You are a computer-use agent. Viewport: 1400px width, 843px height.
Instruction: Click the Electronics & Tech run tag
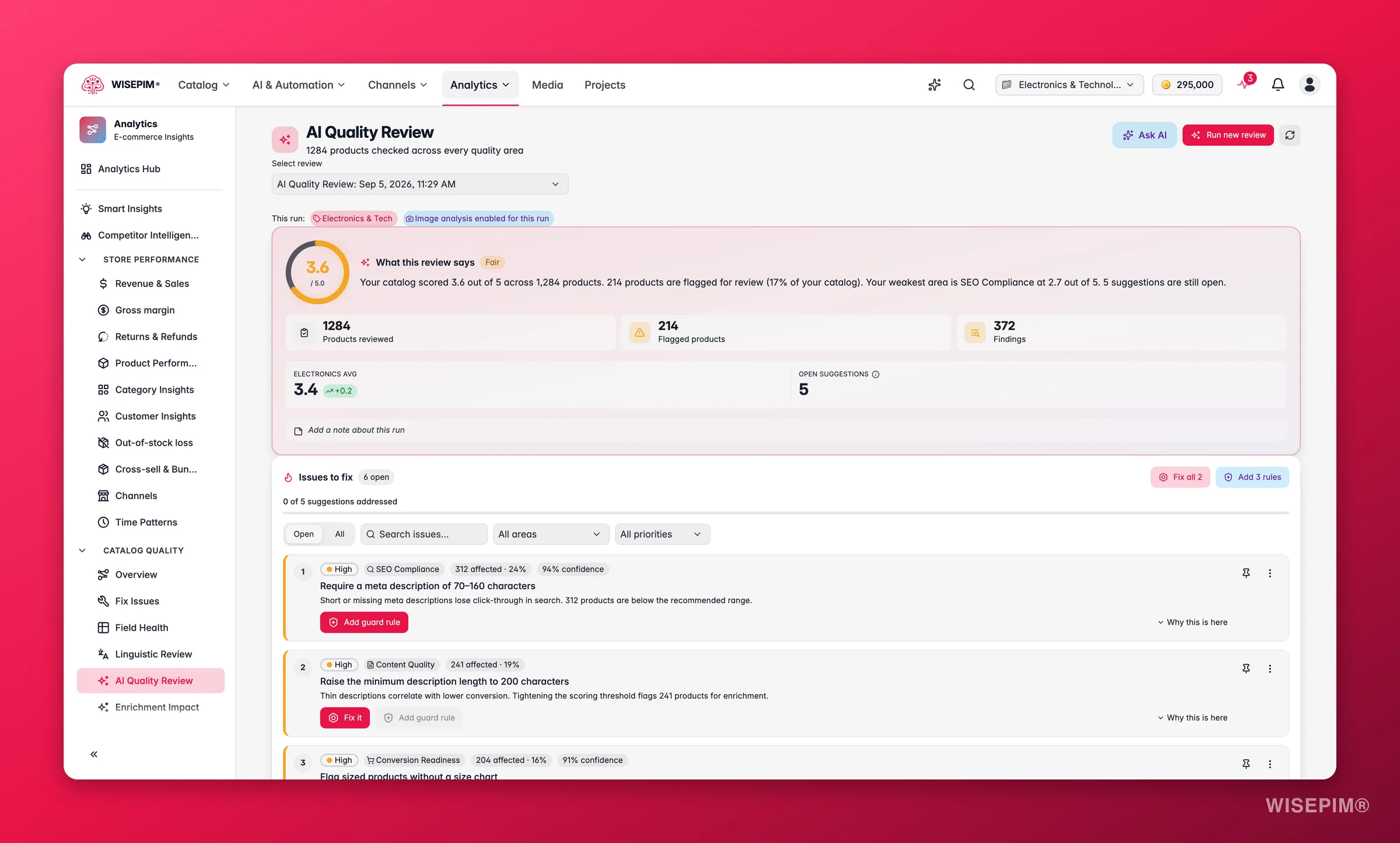[x=353, y=218]
